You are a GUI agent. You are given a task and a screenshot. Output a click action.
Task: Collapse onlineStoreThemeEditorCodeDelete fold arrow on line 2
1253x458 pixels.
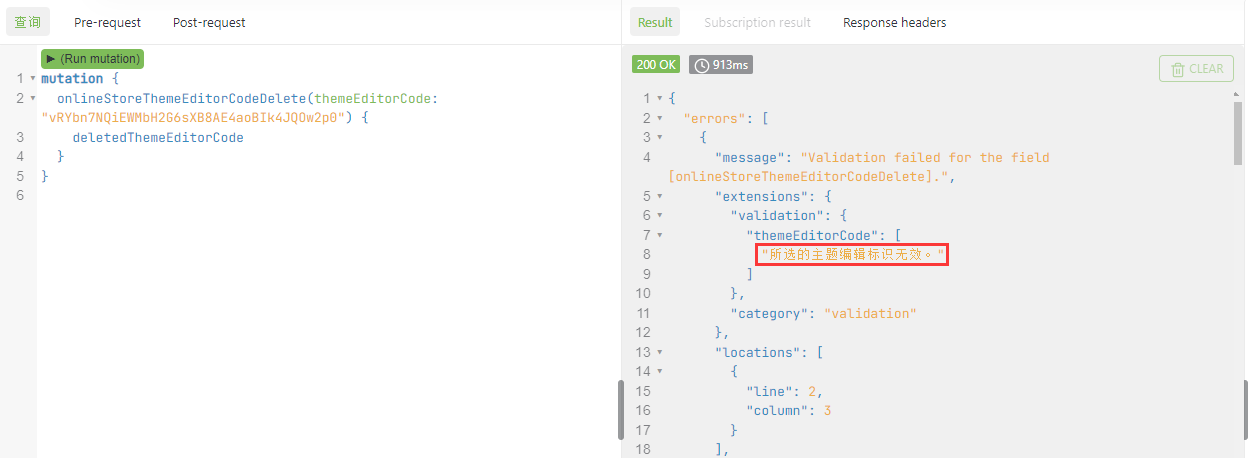point(33,98)
